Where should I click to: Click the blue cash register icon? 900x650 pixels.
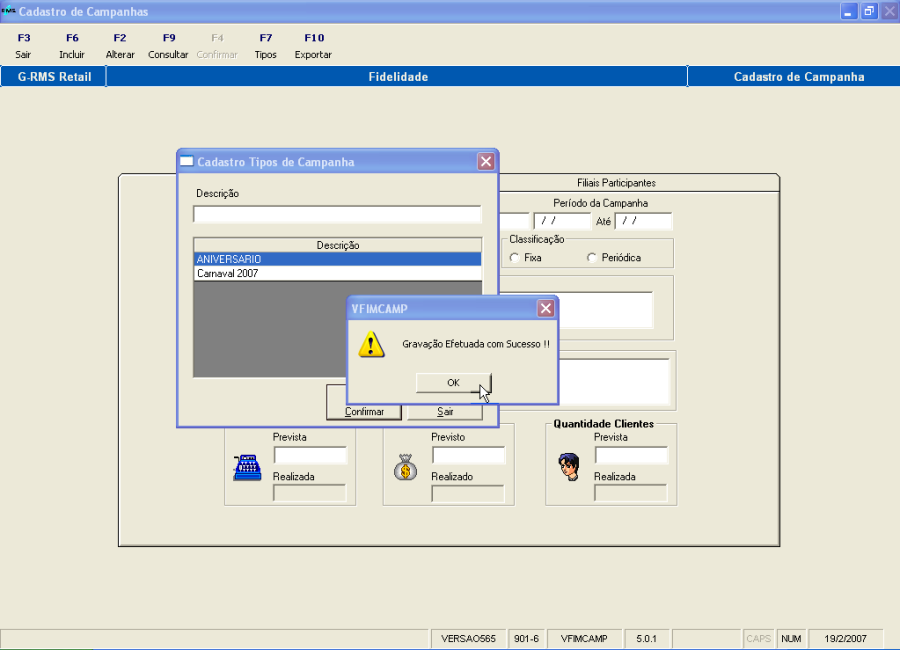pyautogui.click(x=247, y=467)
